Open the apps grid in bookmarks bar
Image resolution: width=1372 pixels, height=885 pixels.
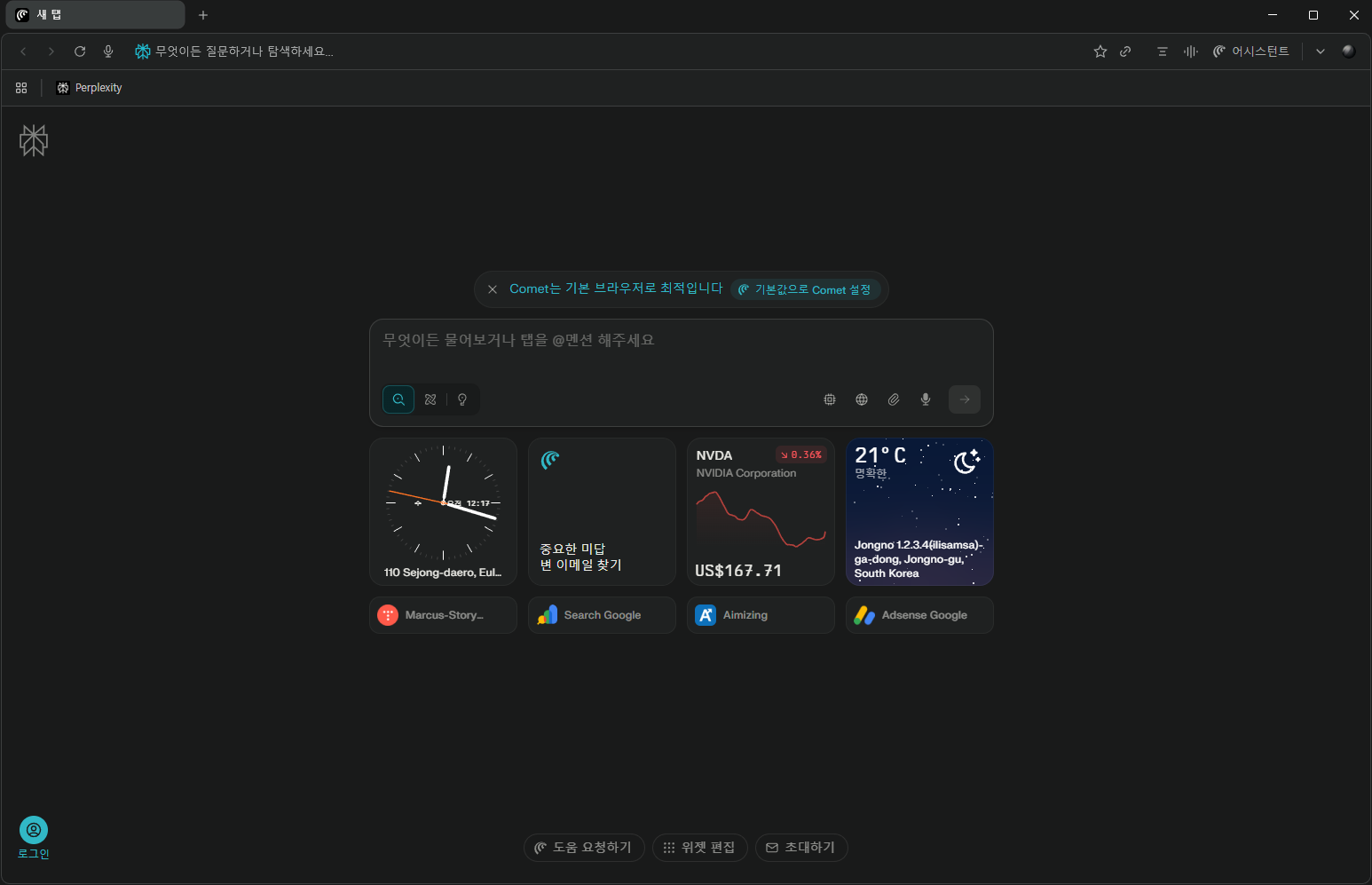[x=21, y=88]
